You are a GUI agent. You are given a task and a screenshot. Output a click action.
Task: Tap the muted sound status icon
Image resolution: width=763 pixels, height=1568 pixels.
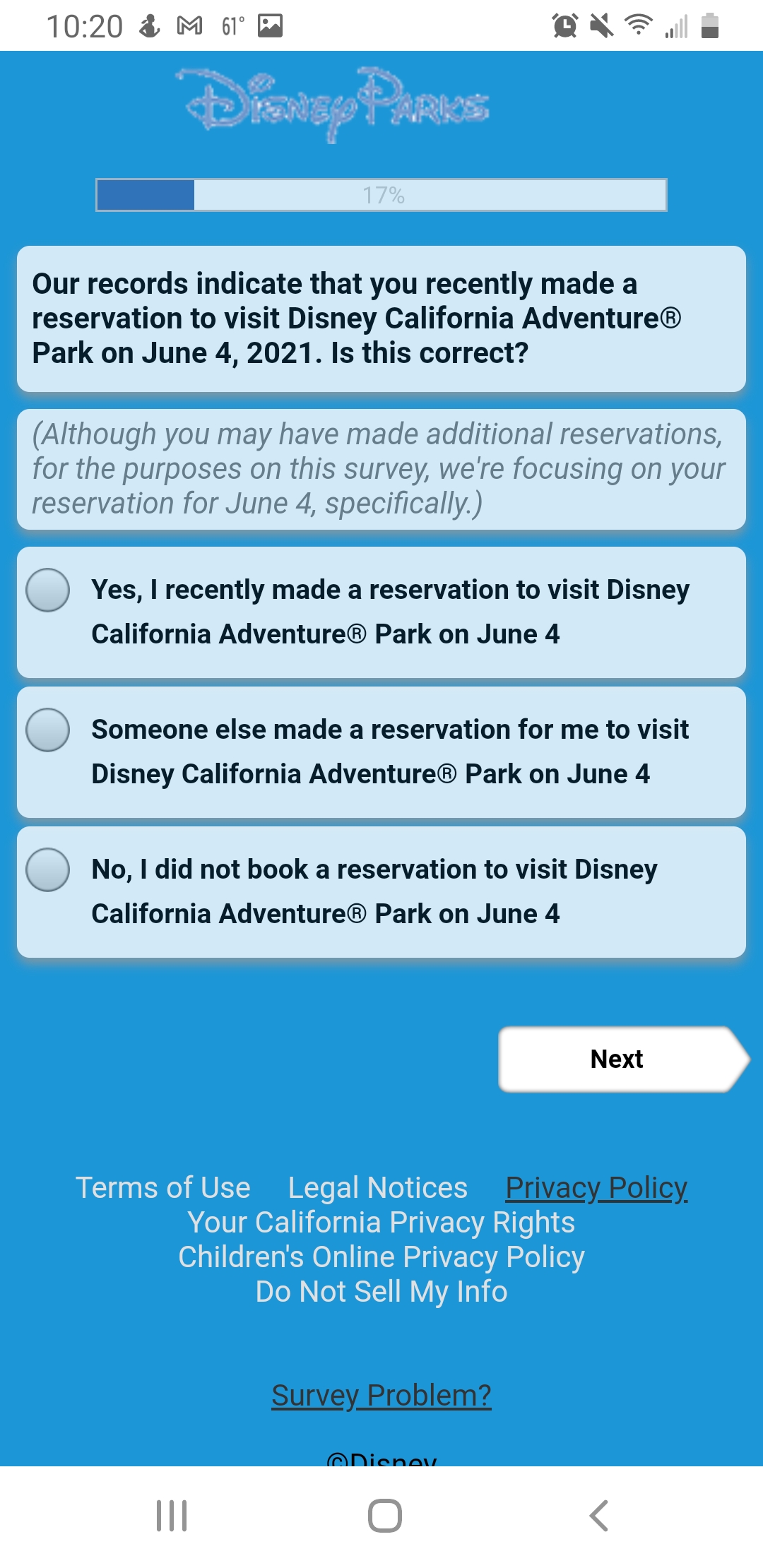tap(602, 26)
